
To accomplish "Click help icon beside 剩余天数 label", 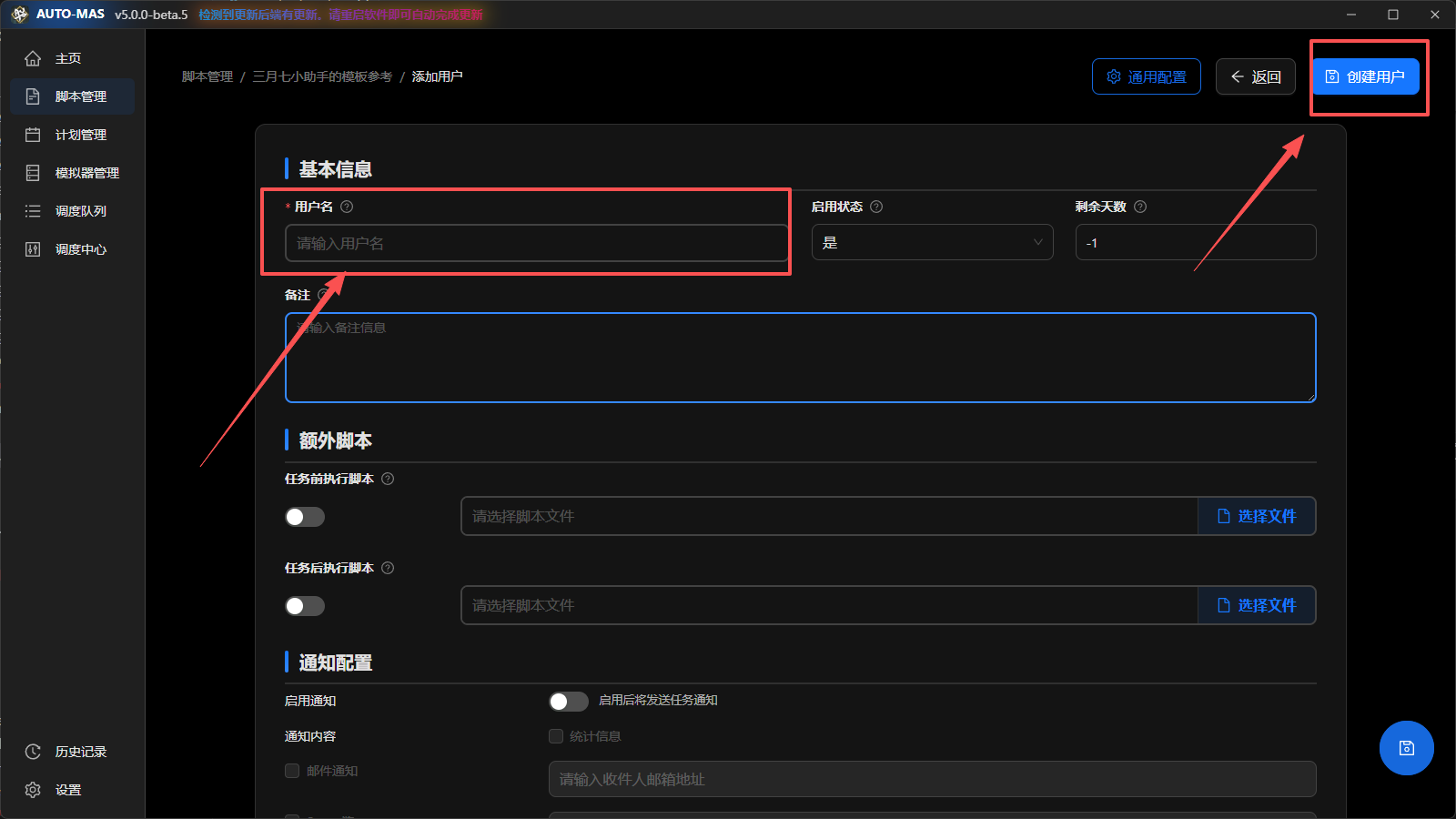I will [x=1140, y=207].
